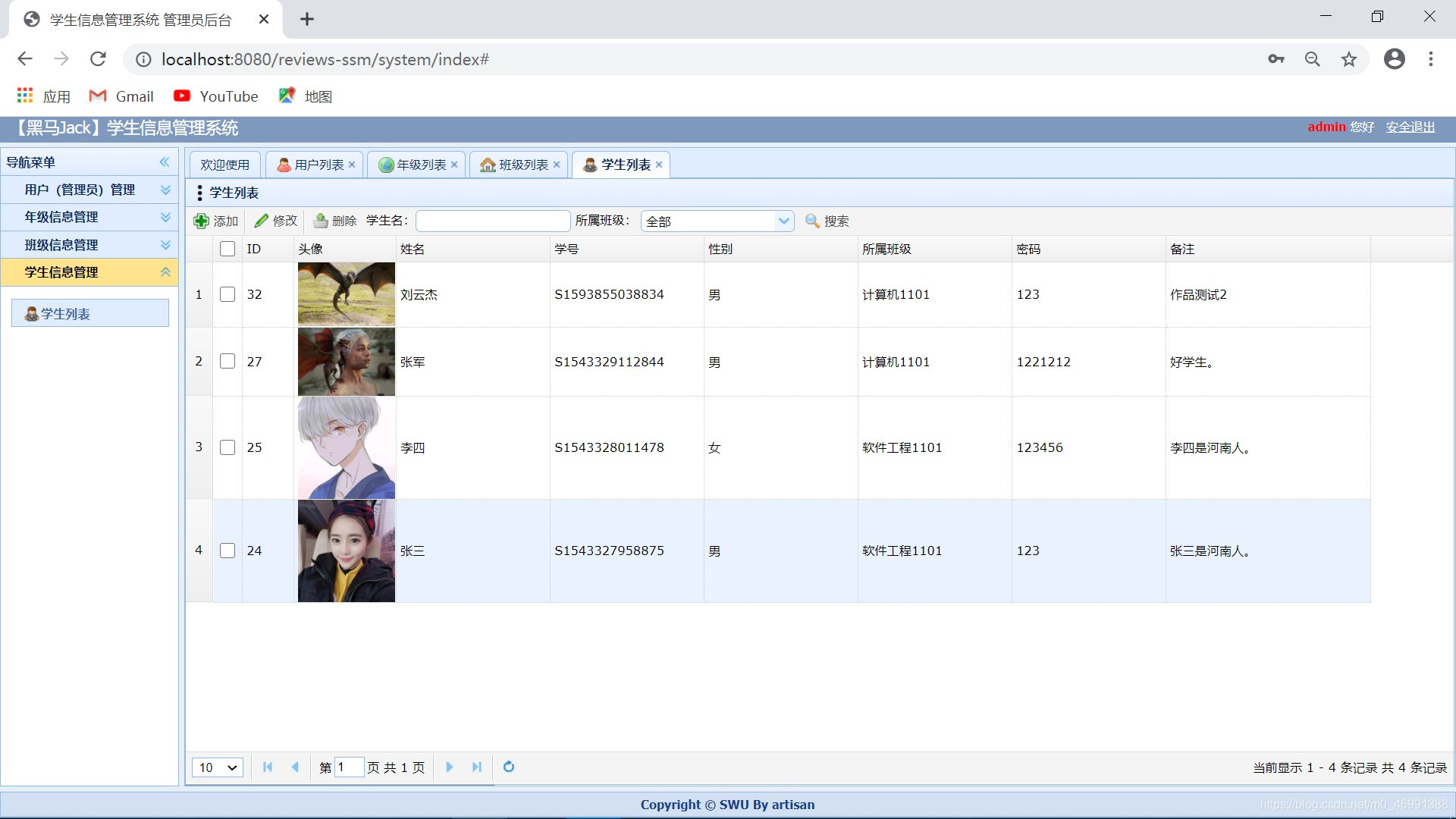Click 张三's photo avatar thumbnail
The height and width of the screenshot is (819, 1456).
pyautogui.click(x=347, y=551)
